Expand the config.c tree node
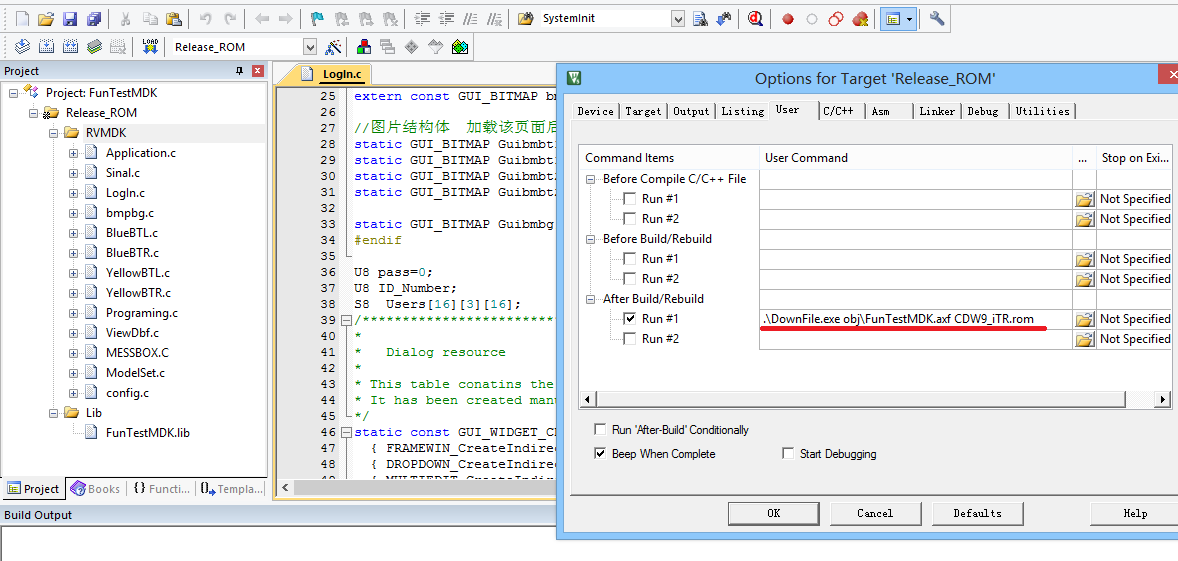The height and width of the screenshot is (561, 1178). click(74, 393)
